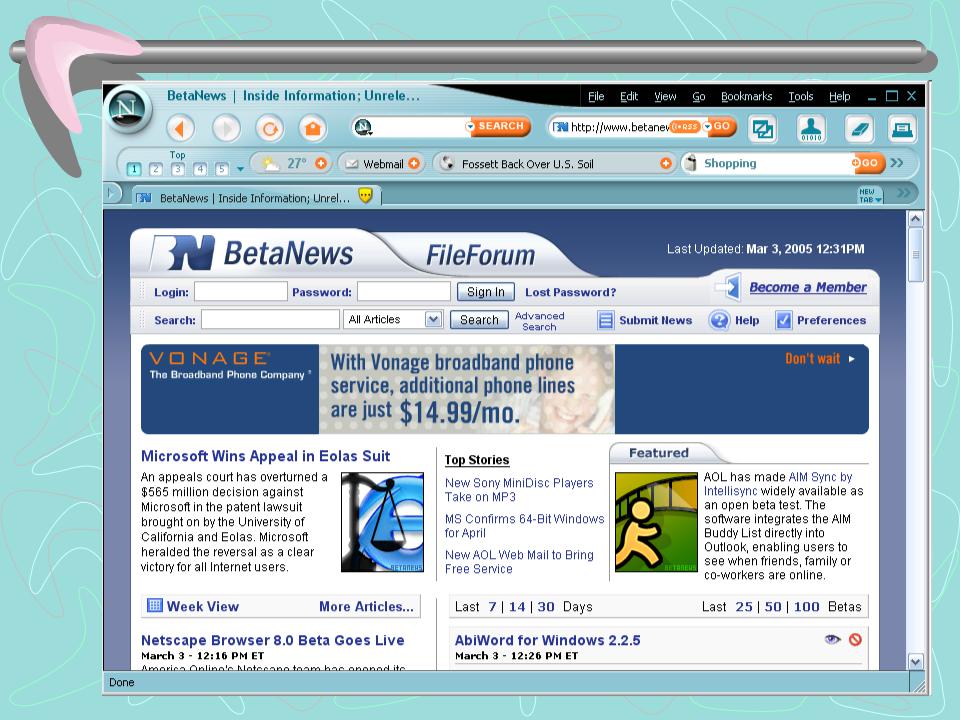Click the orange GO button beside the URL

tap(721, 126)
